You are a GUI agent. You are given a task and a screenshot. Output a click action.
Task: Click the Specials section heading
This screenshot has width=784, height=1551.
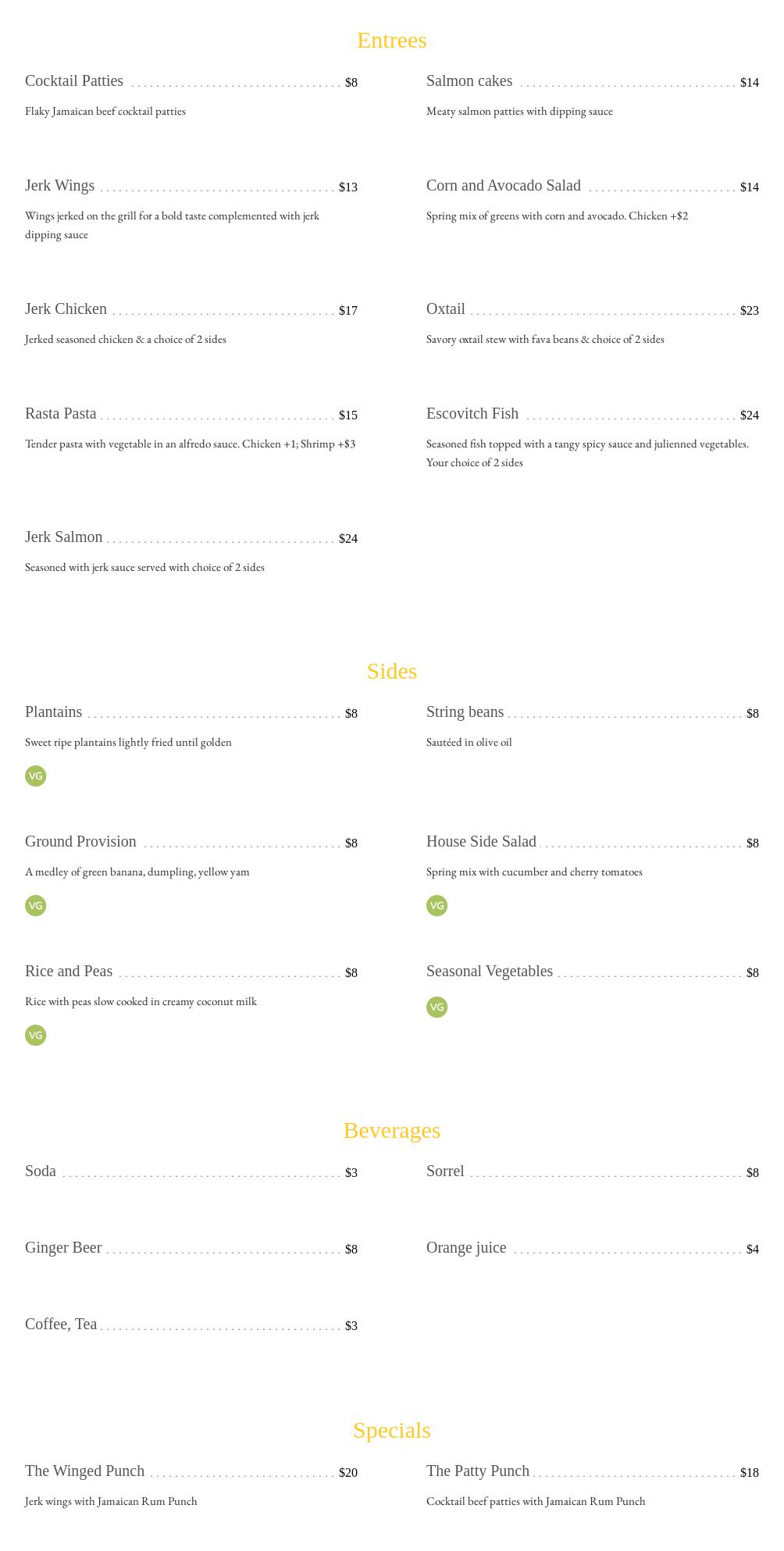click(391, 1430)
